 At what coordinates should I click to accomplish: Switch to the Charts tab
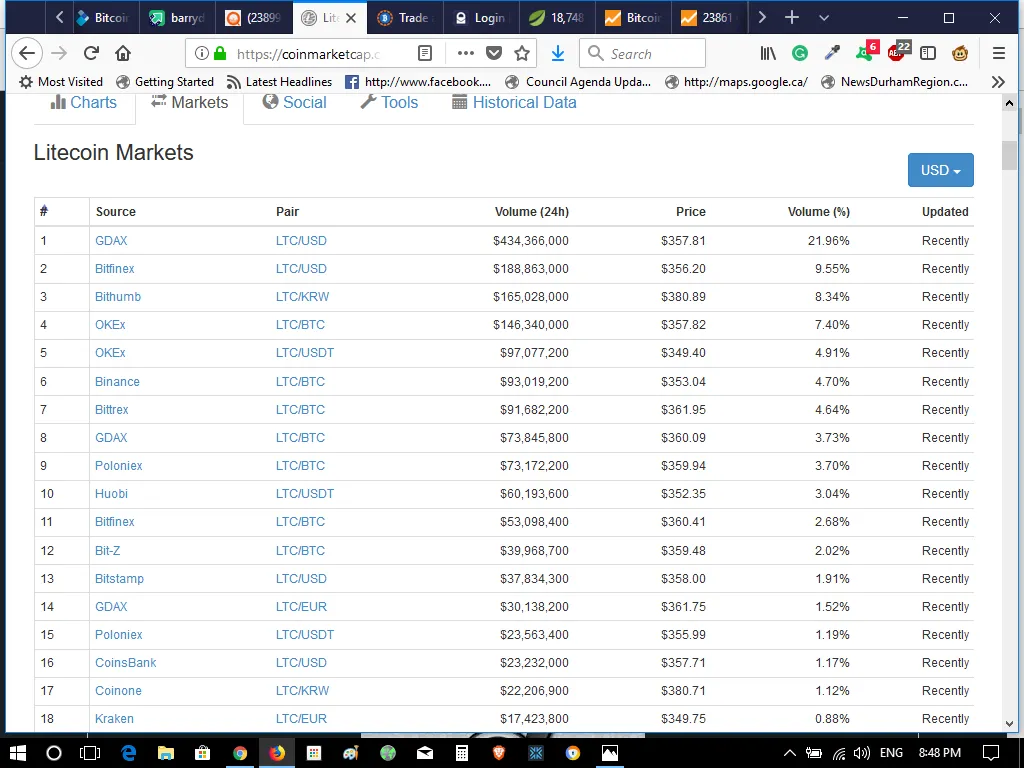[84, 103]
